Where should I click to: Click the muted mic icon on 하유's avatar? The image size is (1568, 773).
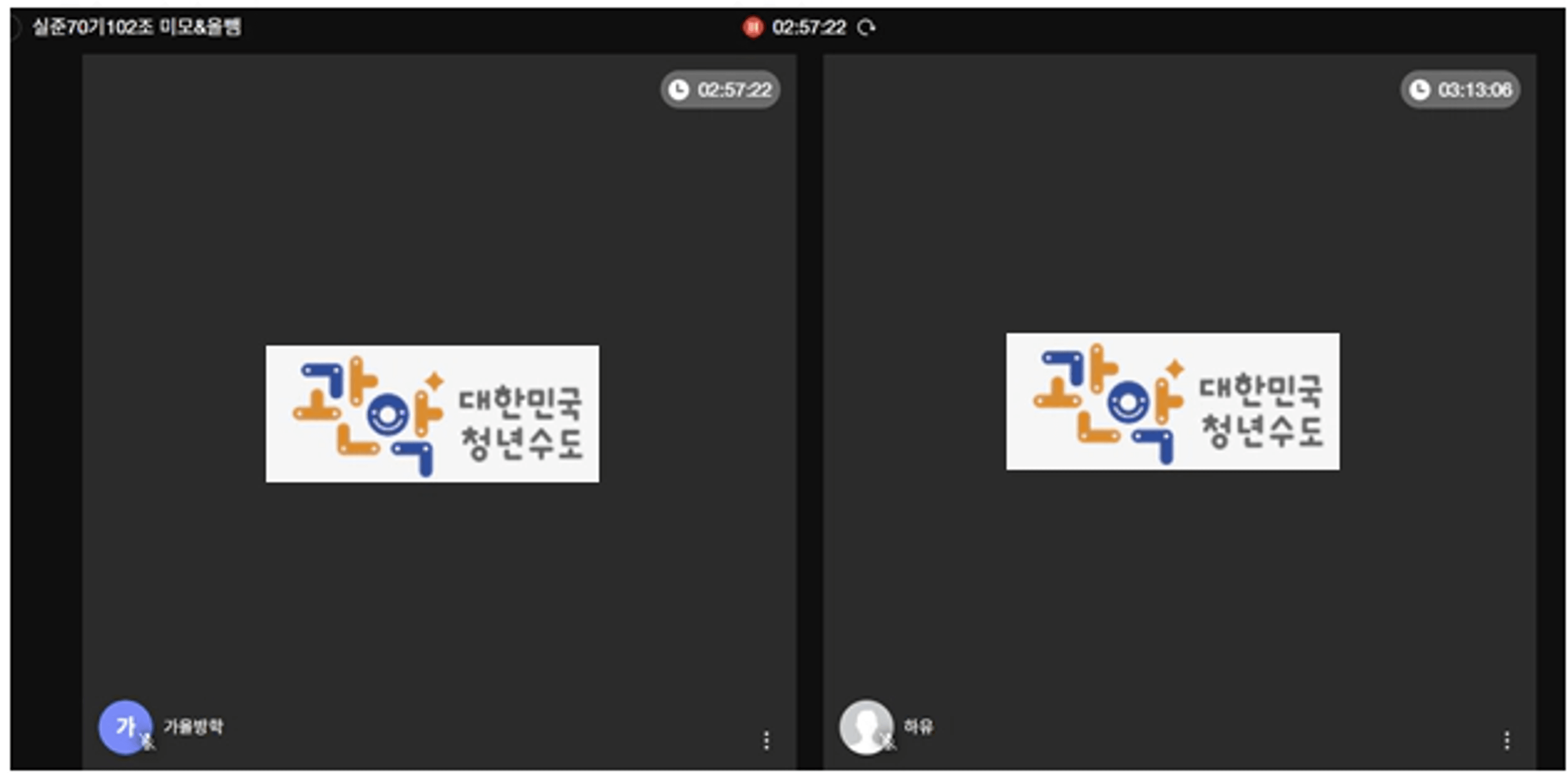(x=888, y=741)
